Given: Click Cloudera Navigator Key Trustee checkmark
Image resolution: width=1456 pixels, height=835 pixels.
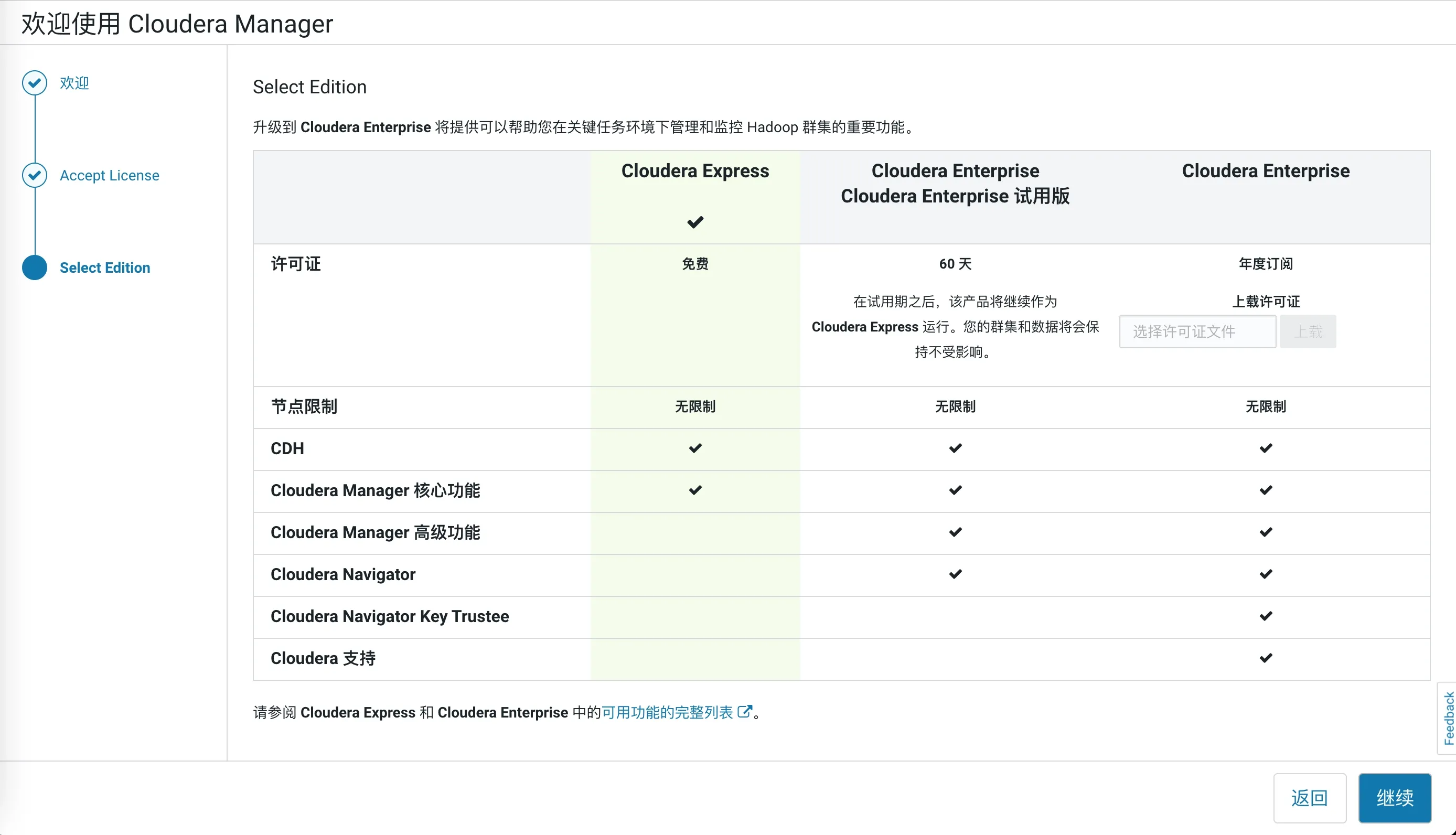Looking at the screenshot, I should 1266,616.
